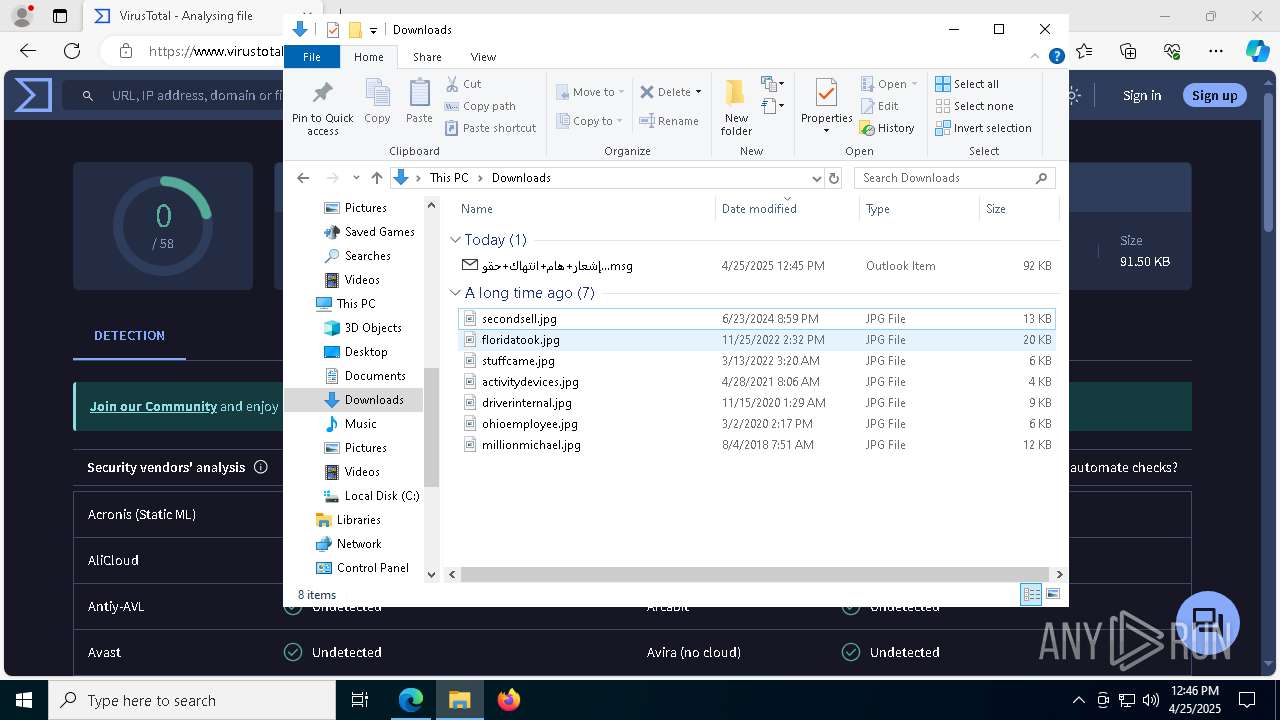The image size is (1280, 720).
Task: Click the horizontal scrollbar in file list
Action: [755, 574]
